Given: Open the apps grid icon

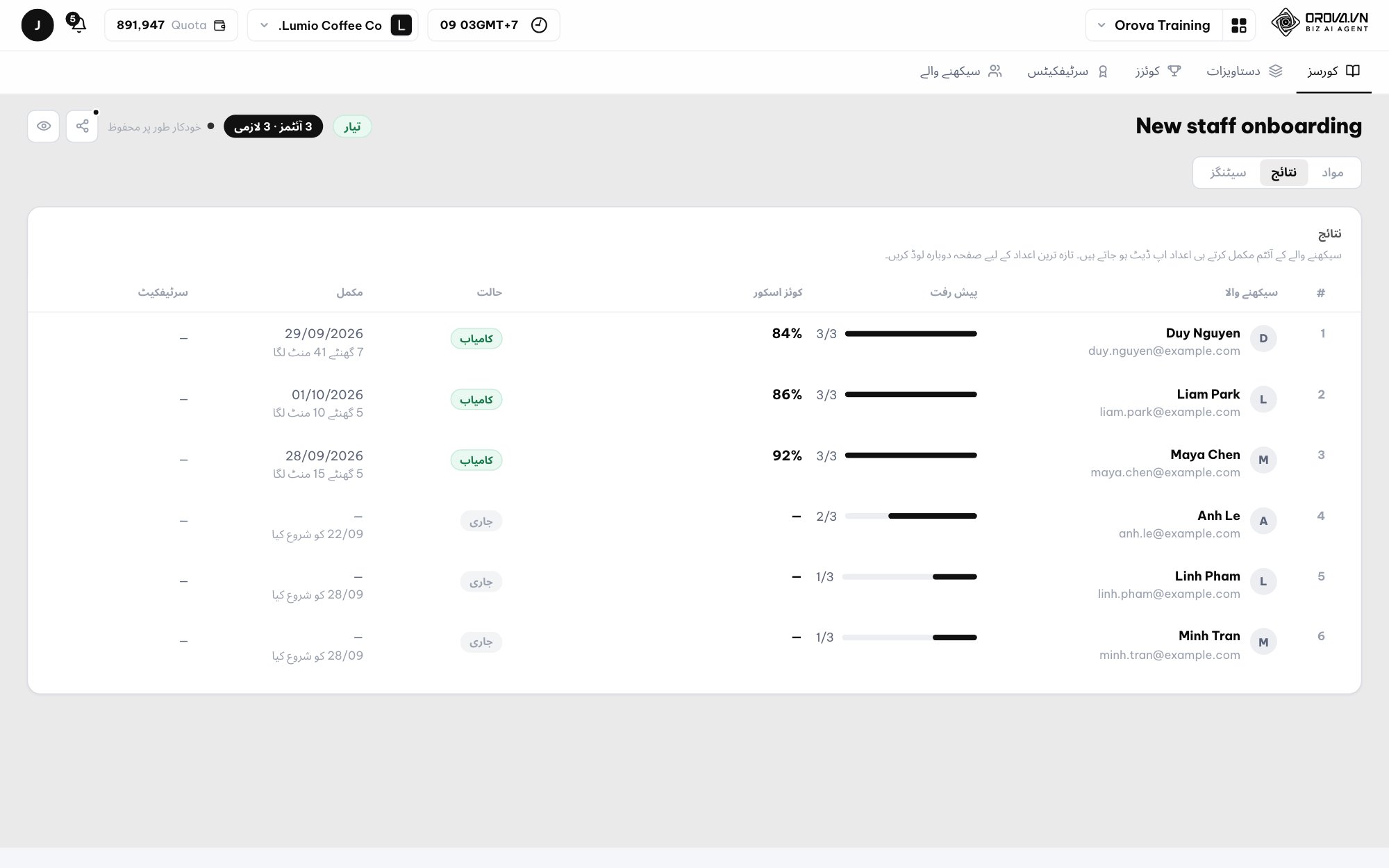Looking at the screenshot, I should pyautogui.click(x=1239, y=25).
